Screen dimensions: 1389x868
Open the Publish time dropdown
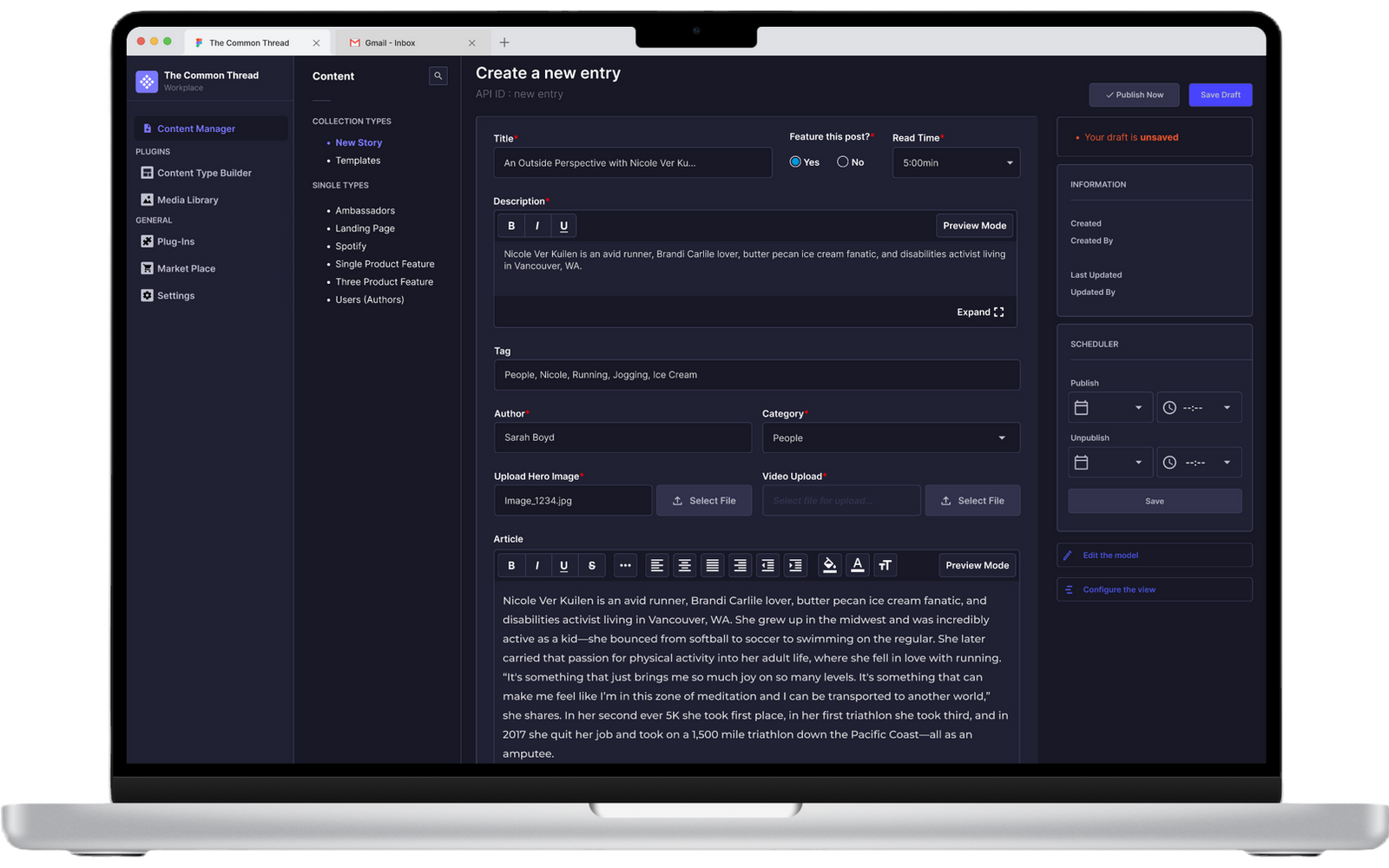[1199, 407]
